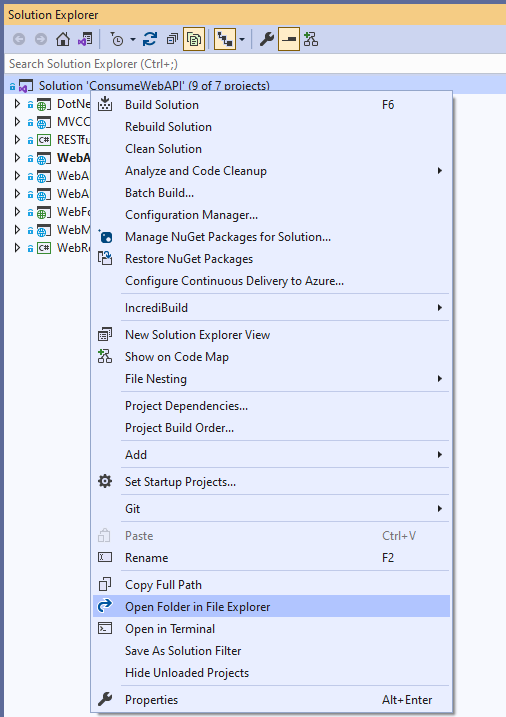
Task: Toggle the Preview Selected Items button
Action: (289, 39)
